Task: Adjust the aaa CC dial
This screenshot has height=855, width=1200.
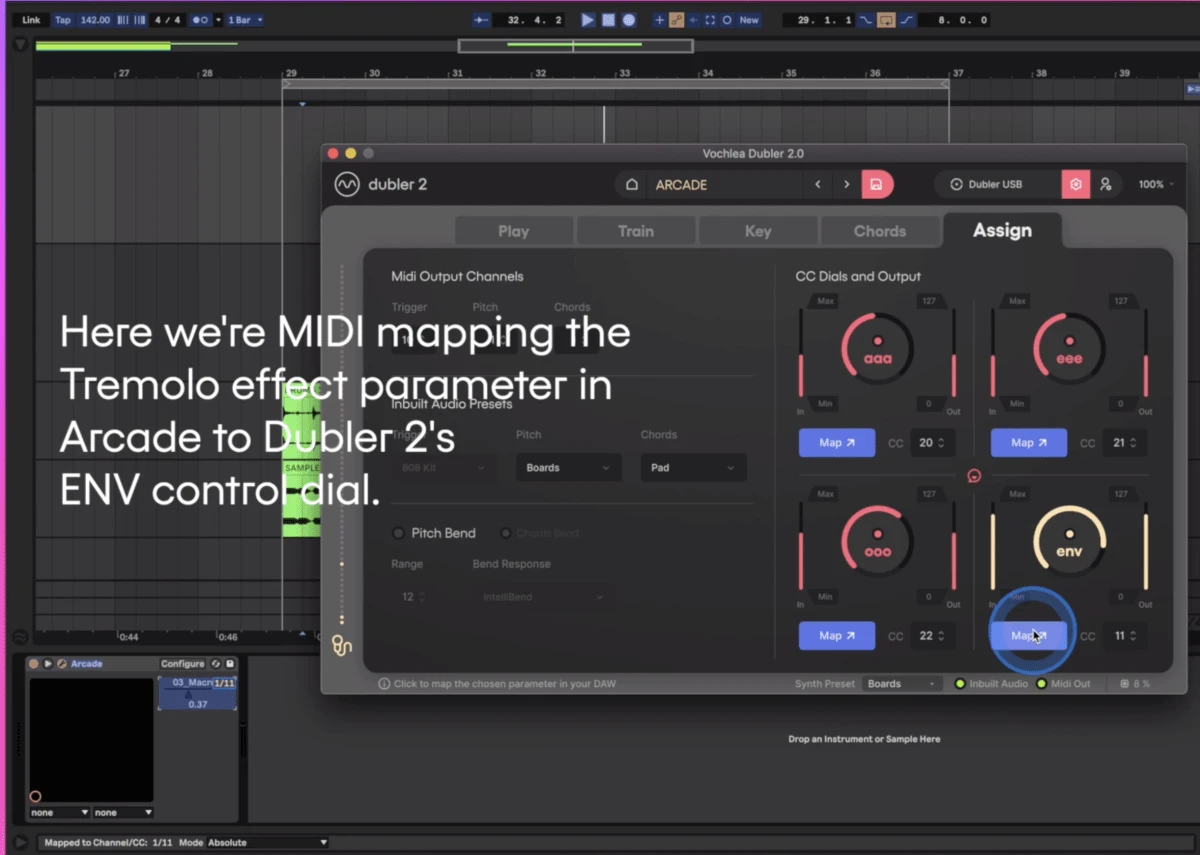Action: tap(878, 349)
